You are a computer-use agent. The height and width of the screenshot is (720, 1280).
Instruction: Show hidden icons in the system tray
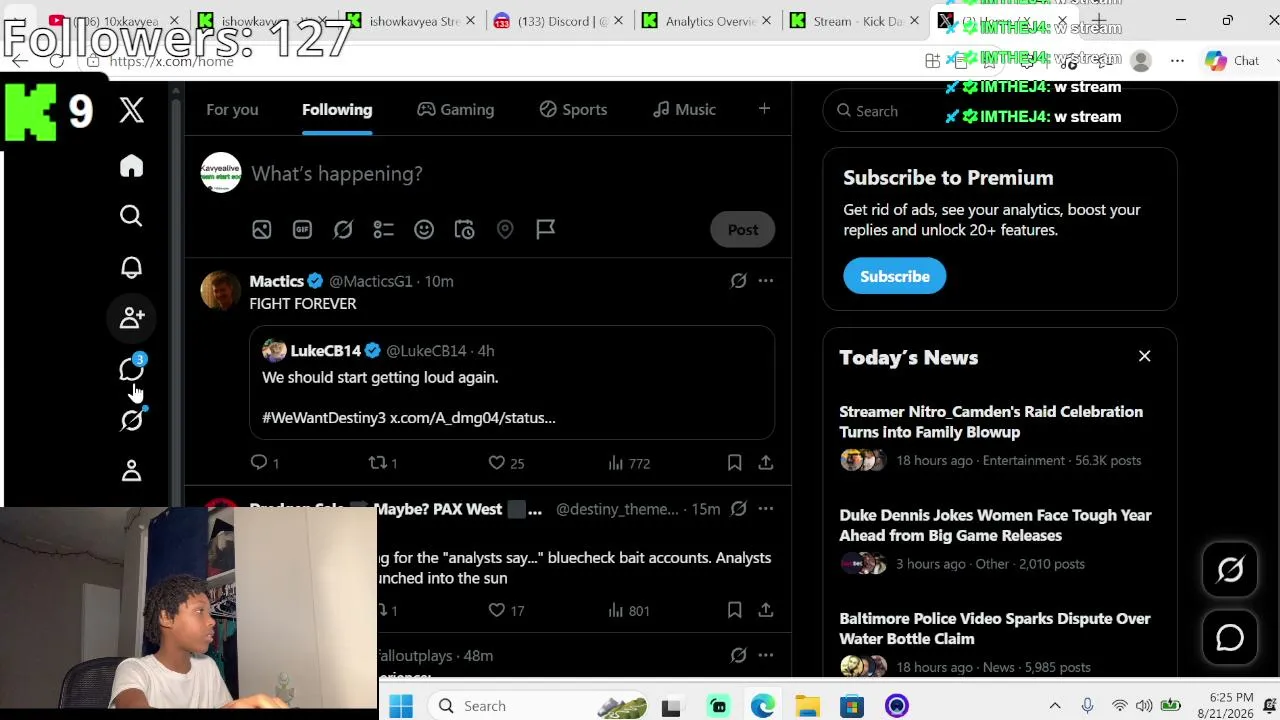pos(1054,706)
